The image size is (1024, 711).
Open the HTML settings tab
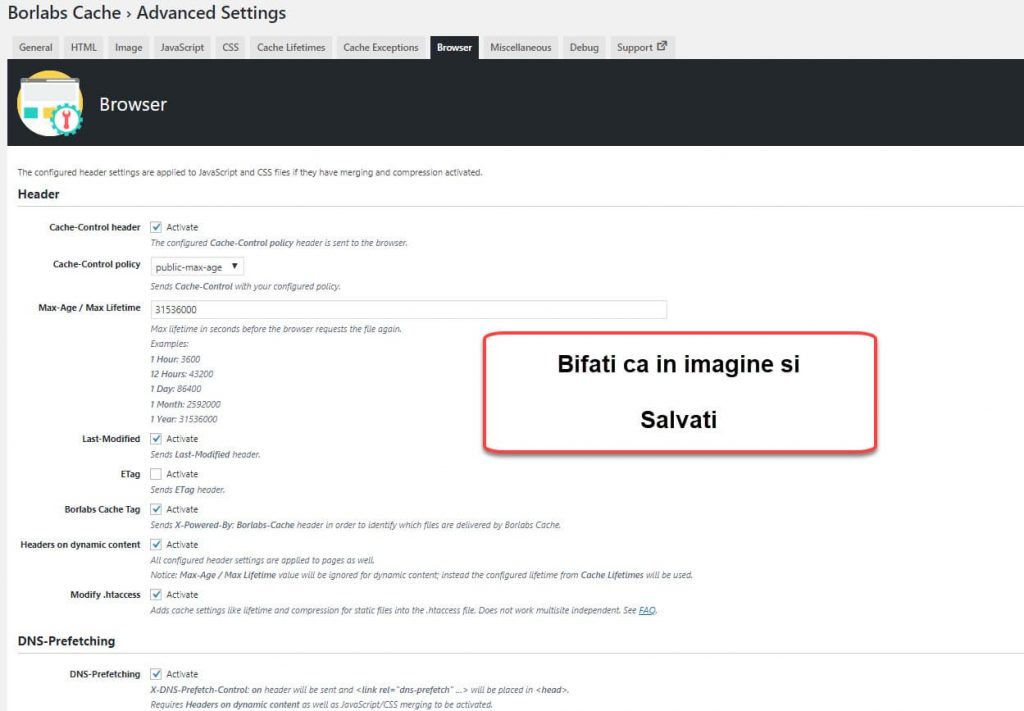(x=84, y=48)
